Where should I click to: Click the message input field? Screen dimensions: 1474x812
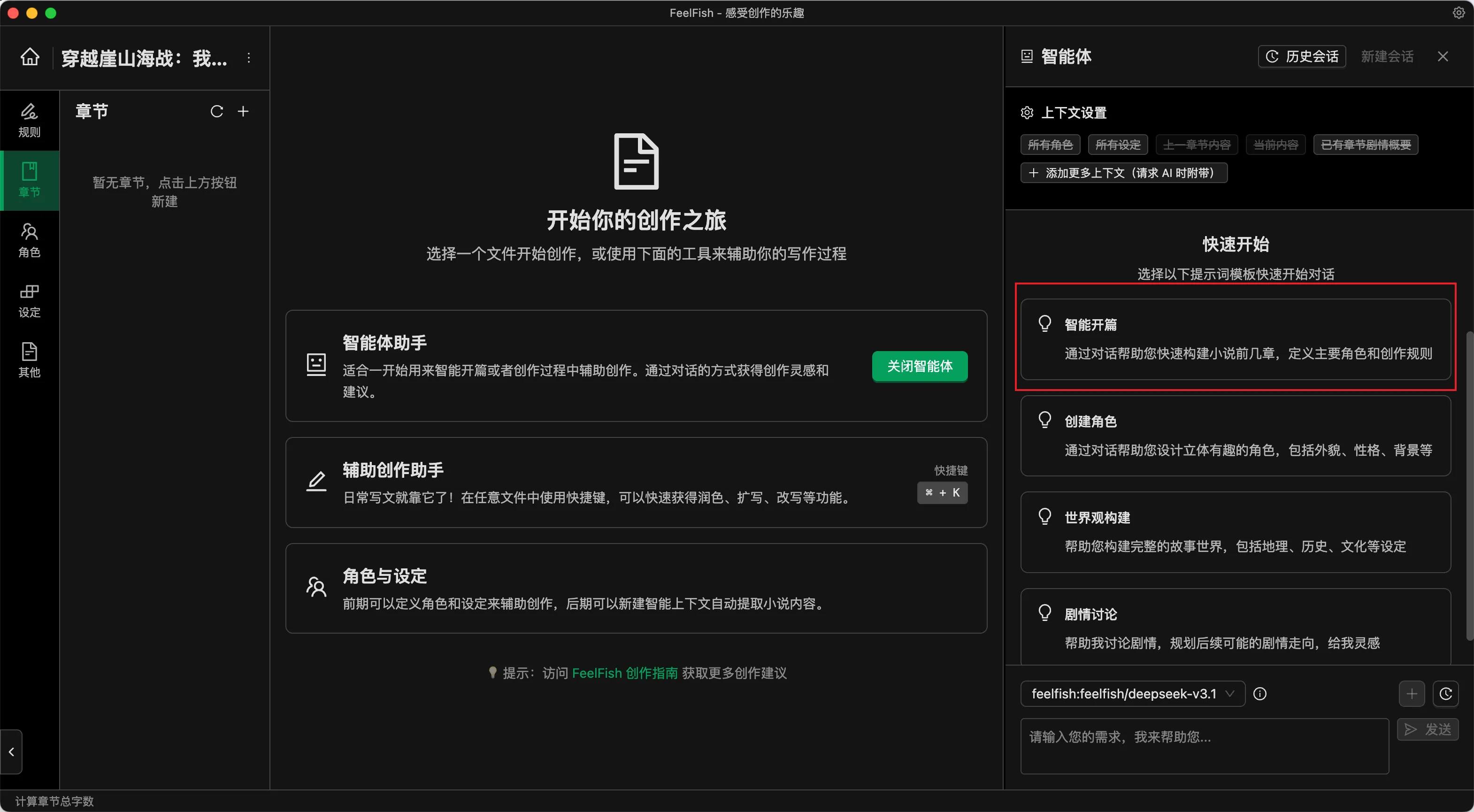pyautogui.click(x=1204, y=746)
